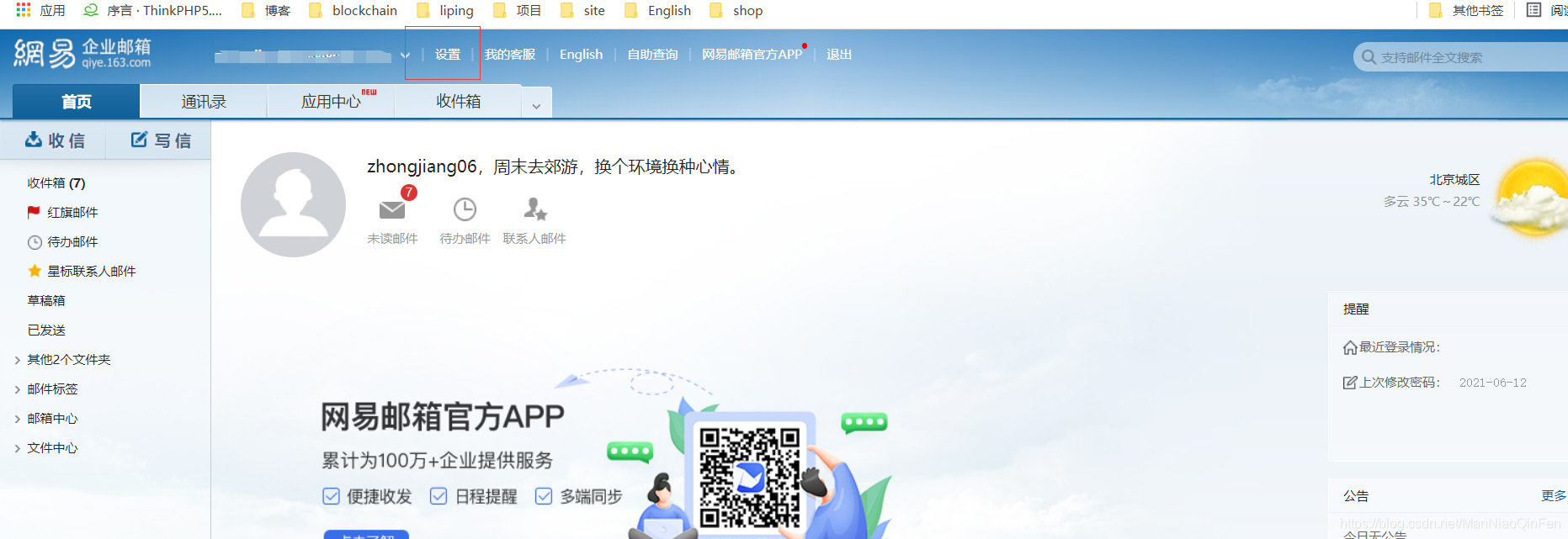Click the QR code image
This screenshot has height=539, width=1568.
coord(749,477)
